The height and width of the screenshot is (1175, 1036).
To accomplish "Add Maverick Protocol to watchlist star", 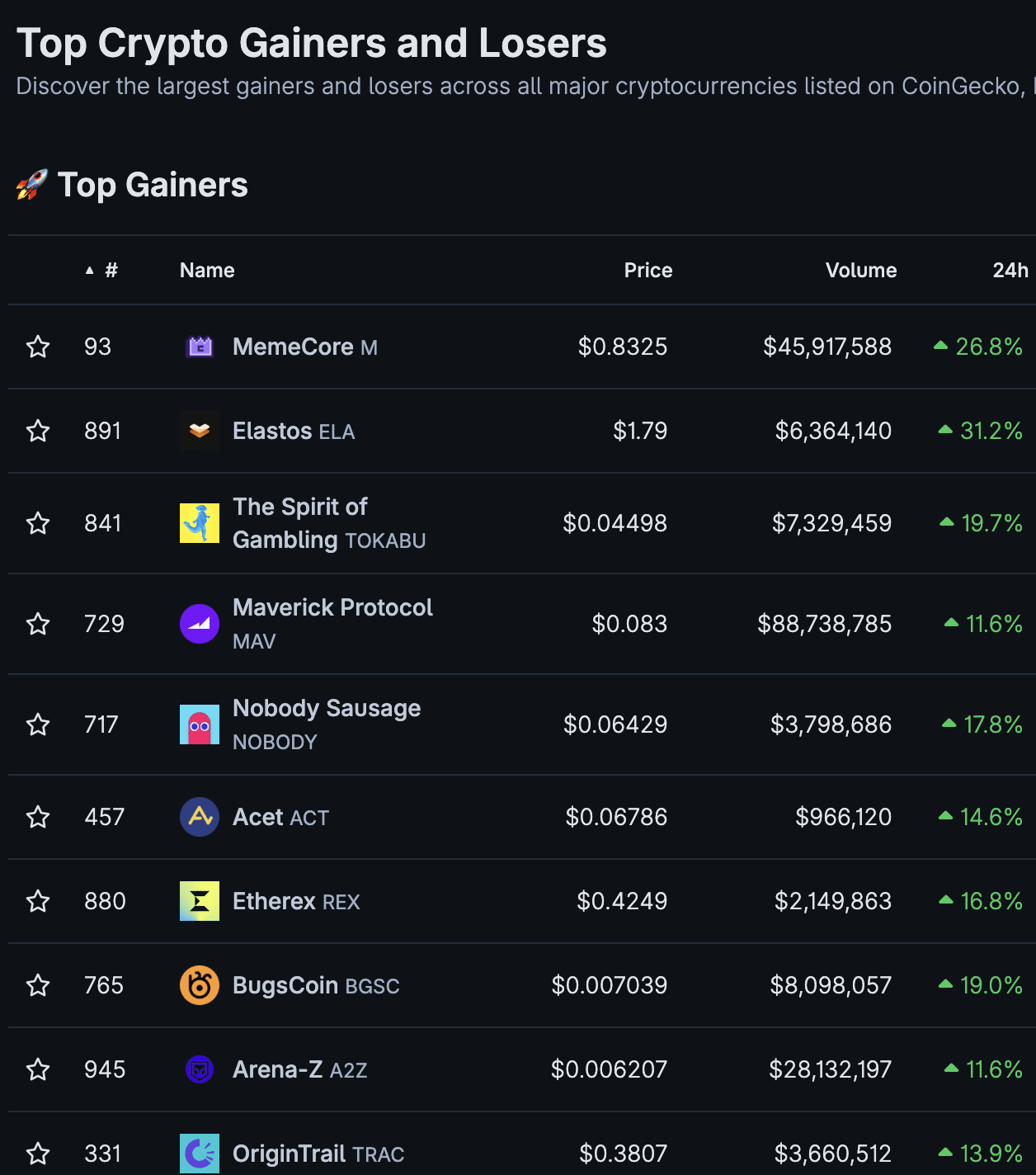I will [x=38, y=624].
